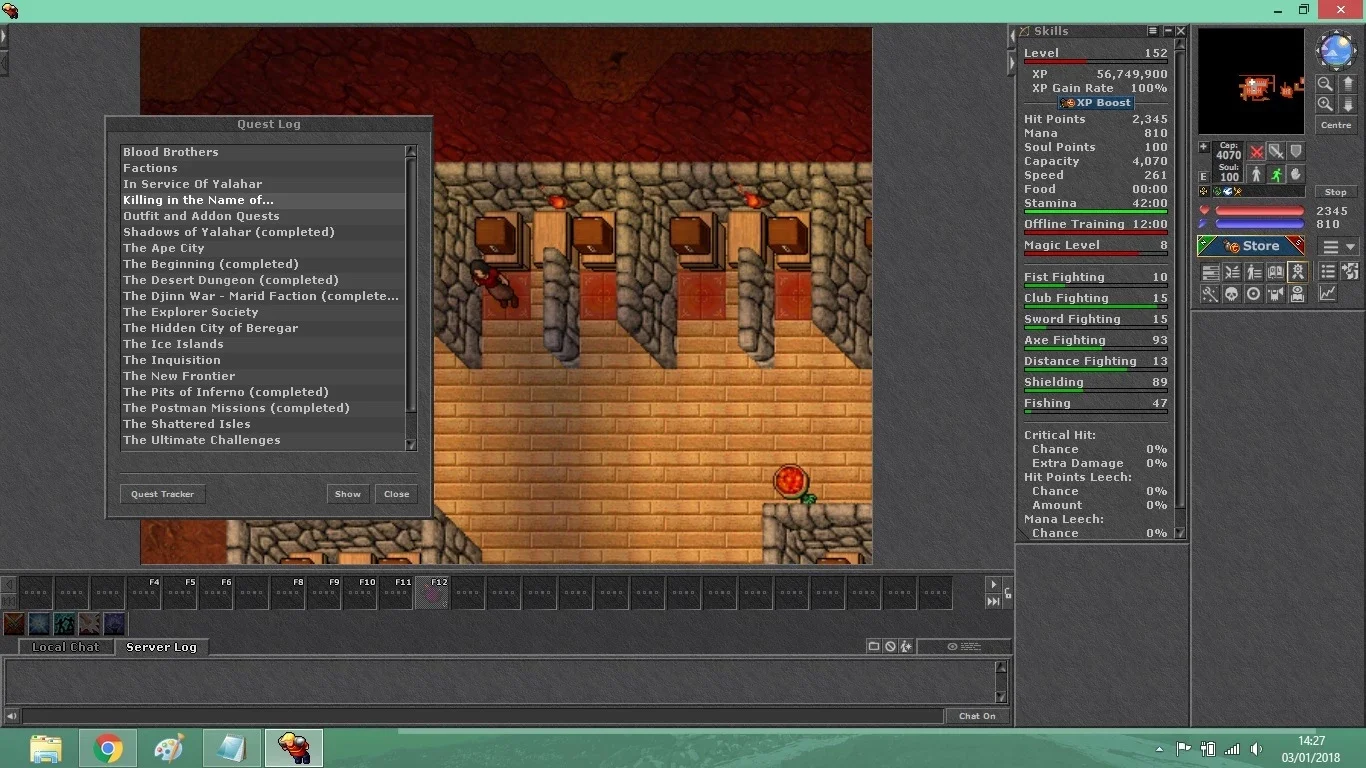The width and height of the screenshot is (1366, 768).
Task: Click the minimap compass globe
Action: (x=1336, y=49)
